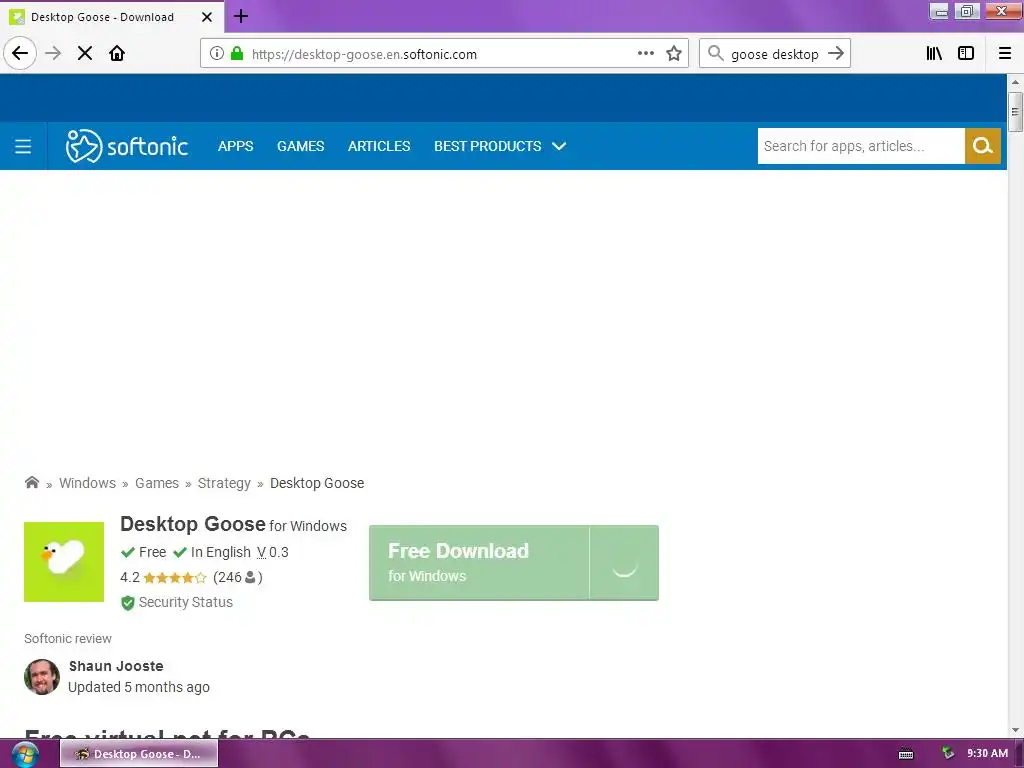The height and width of the screenshot is (768, 1024).
Task: Click the Desktop Goose breadcrumb text
Action: 317,483
